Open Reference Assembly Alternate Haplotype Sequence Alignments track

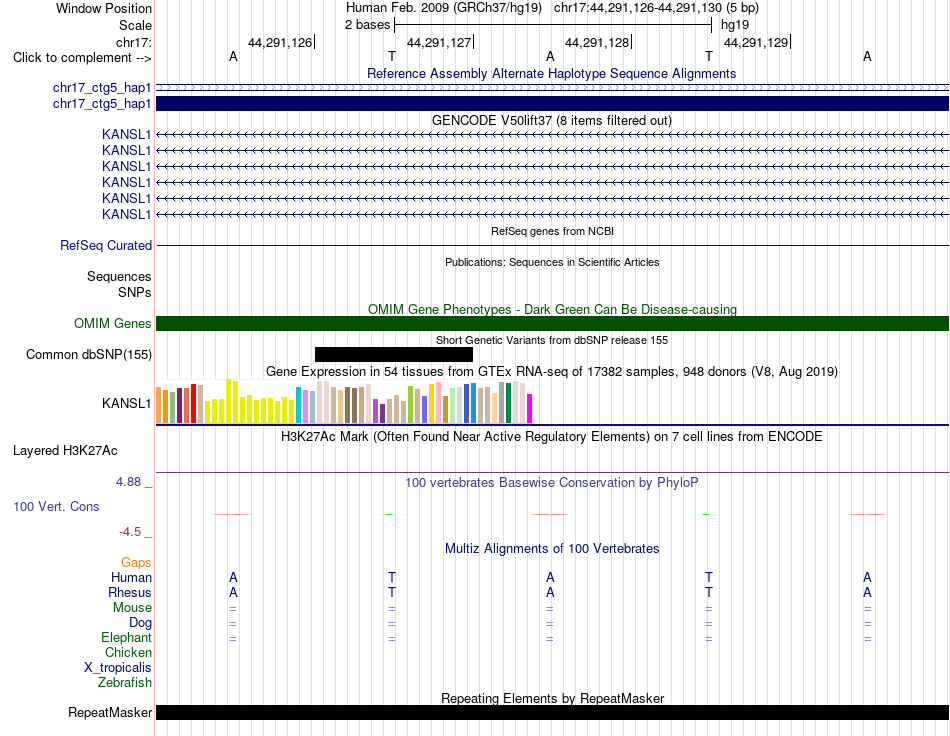point(551,73)
